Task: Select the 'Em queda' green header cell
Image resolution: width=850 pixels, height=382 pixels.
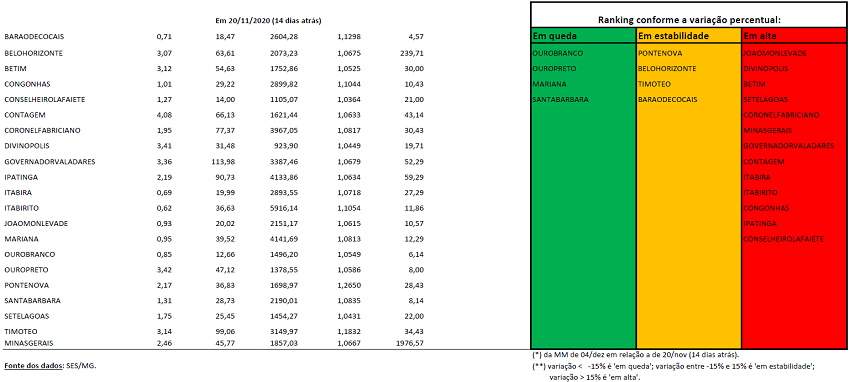Action: [x=583, y=36]
